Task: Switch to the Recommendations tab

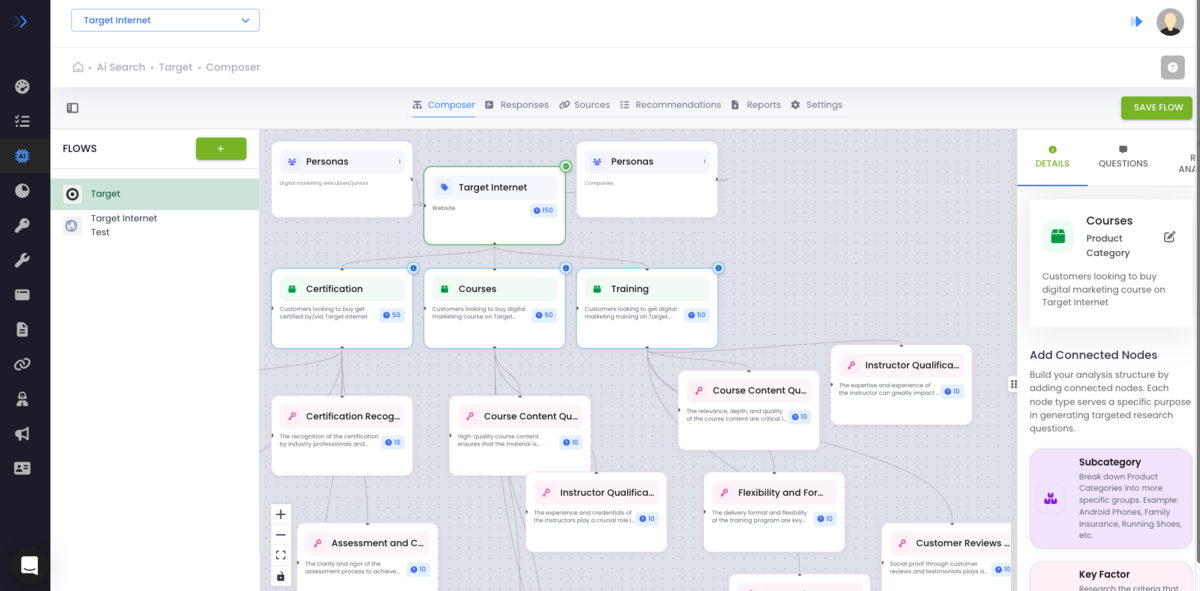Action: point(670,105)
